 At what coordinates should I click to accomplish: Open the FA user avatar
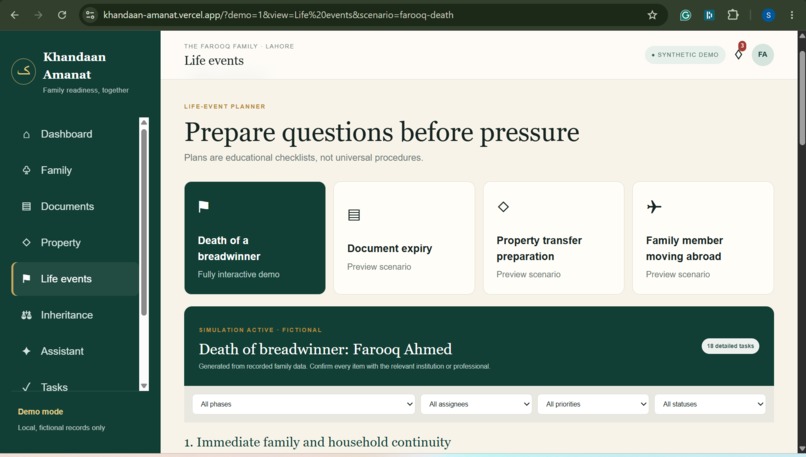tap(763, 54)
